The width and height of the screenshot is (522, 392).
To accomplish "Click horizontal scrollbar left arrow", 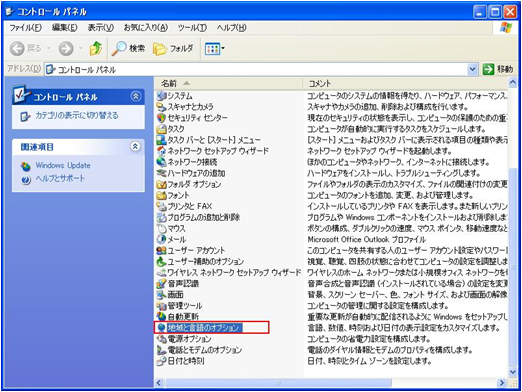I will point(159,383).
